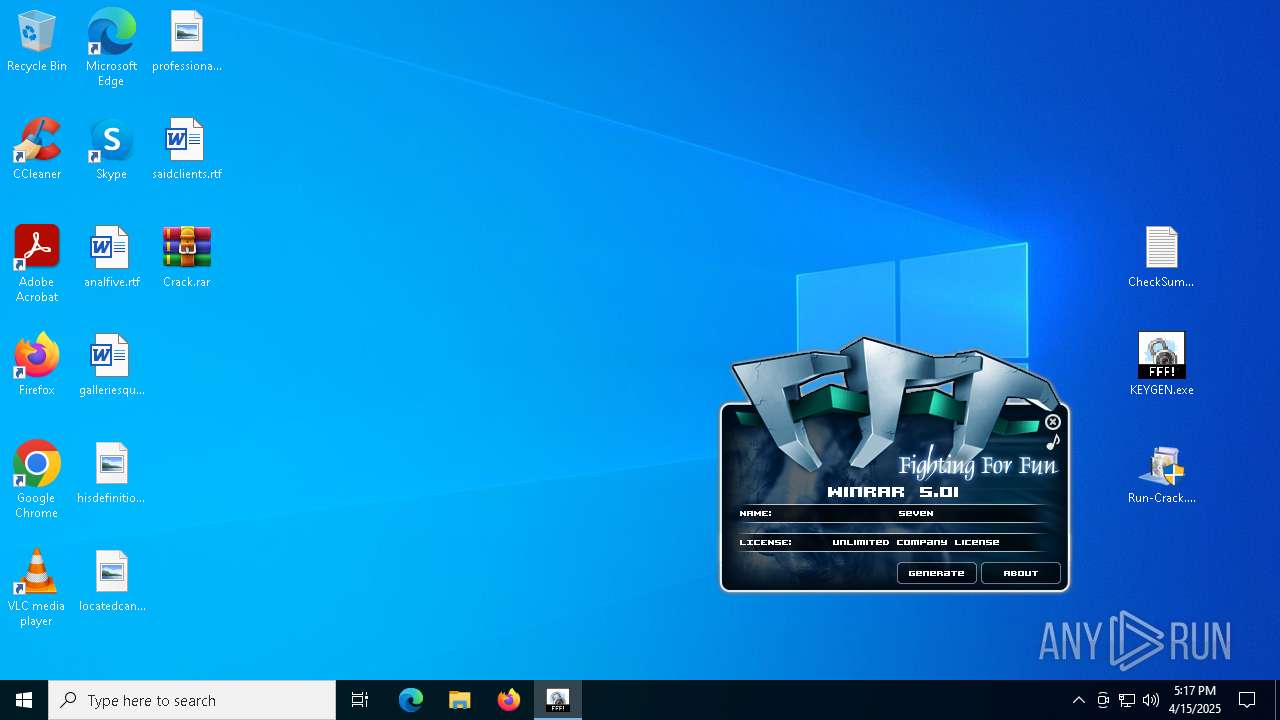Launch Skype from the desktop
The width and height of the screenshot is (1280, 720).
pyautogui.click(x=111, y=150)
